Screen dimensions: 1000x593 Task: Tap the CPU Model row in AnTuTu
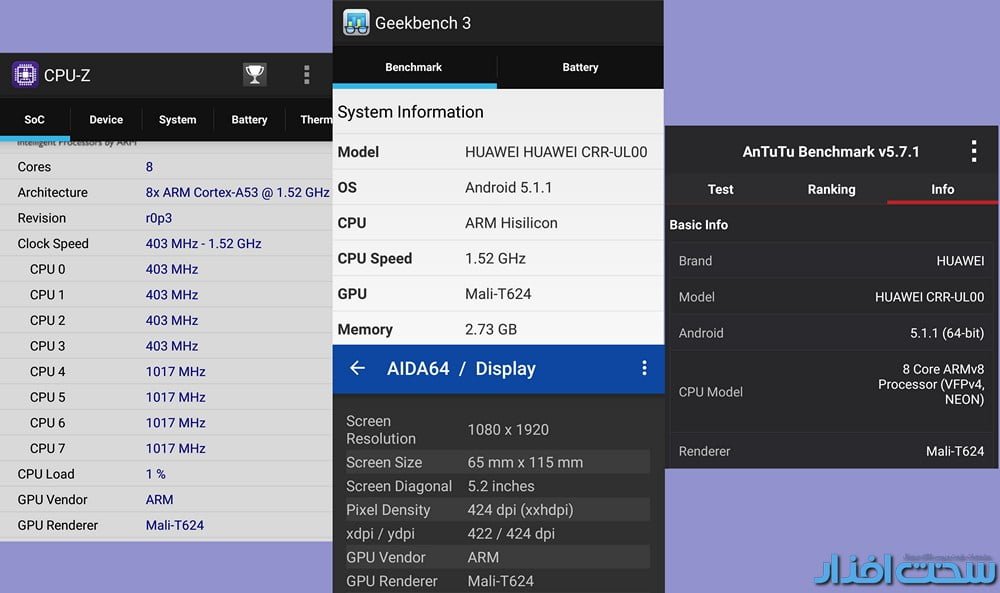(831, 392)
